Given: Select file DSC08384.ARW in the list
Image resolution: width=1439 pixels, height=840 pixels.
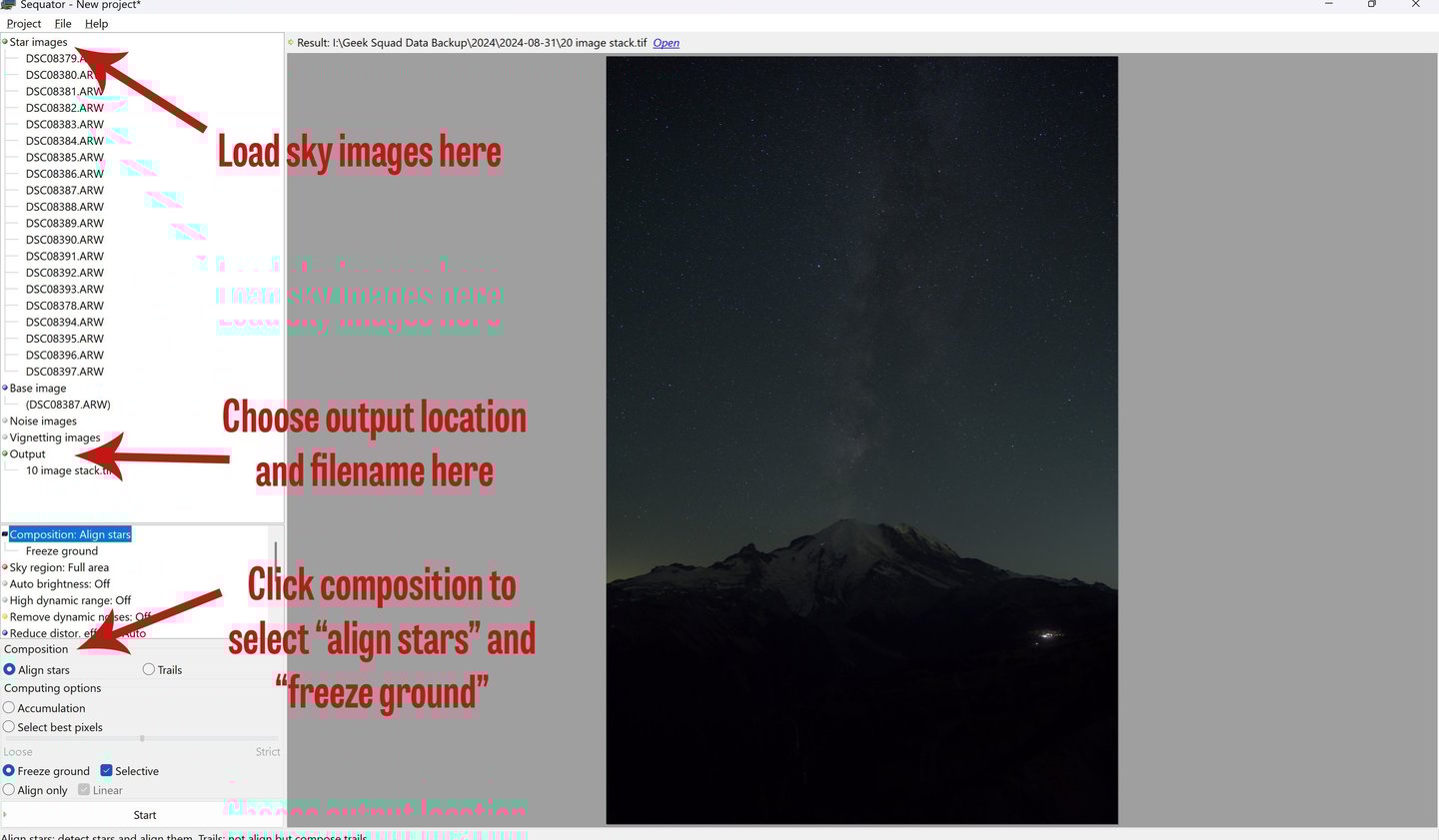Looking at the screenshot, I should [65, 141].
